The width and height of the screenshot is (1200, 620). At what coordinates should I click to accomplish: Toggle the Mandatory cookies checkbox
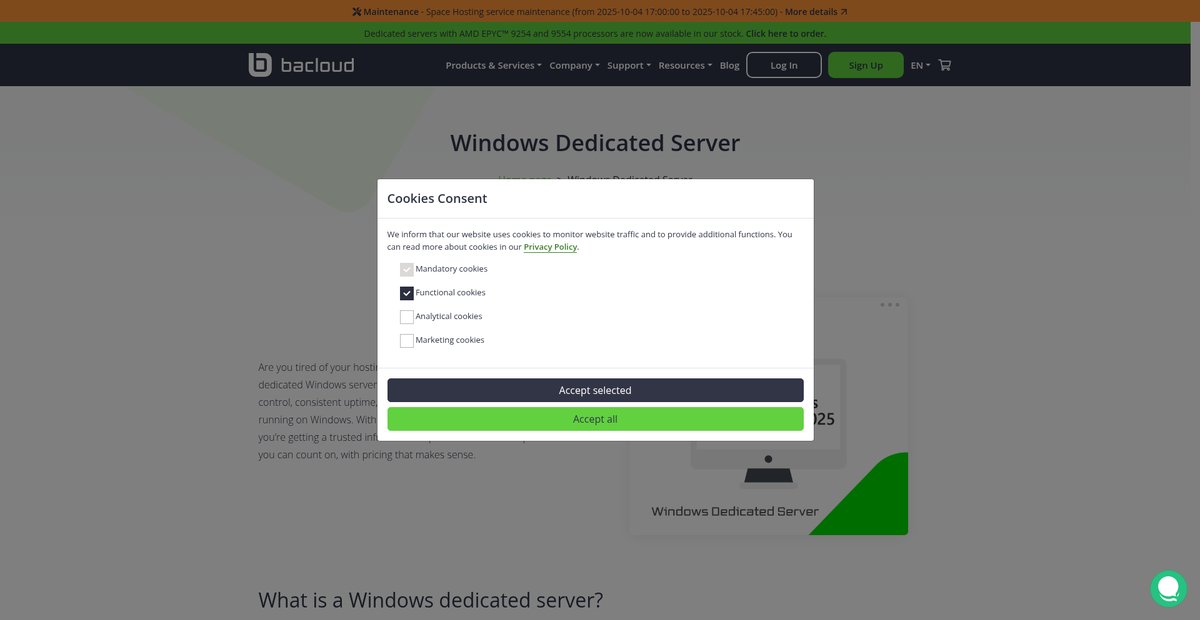tap(407, 269)
